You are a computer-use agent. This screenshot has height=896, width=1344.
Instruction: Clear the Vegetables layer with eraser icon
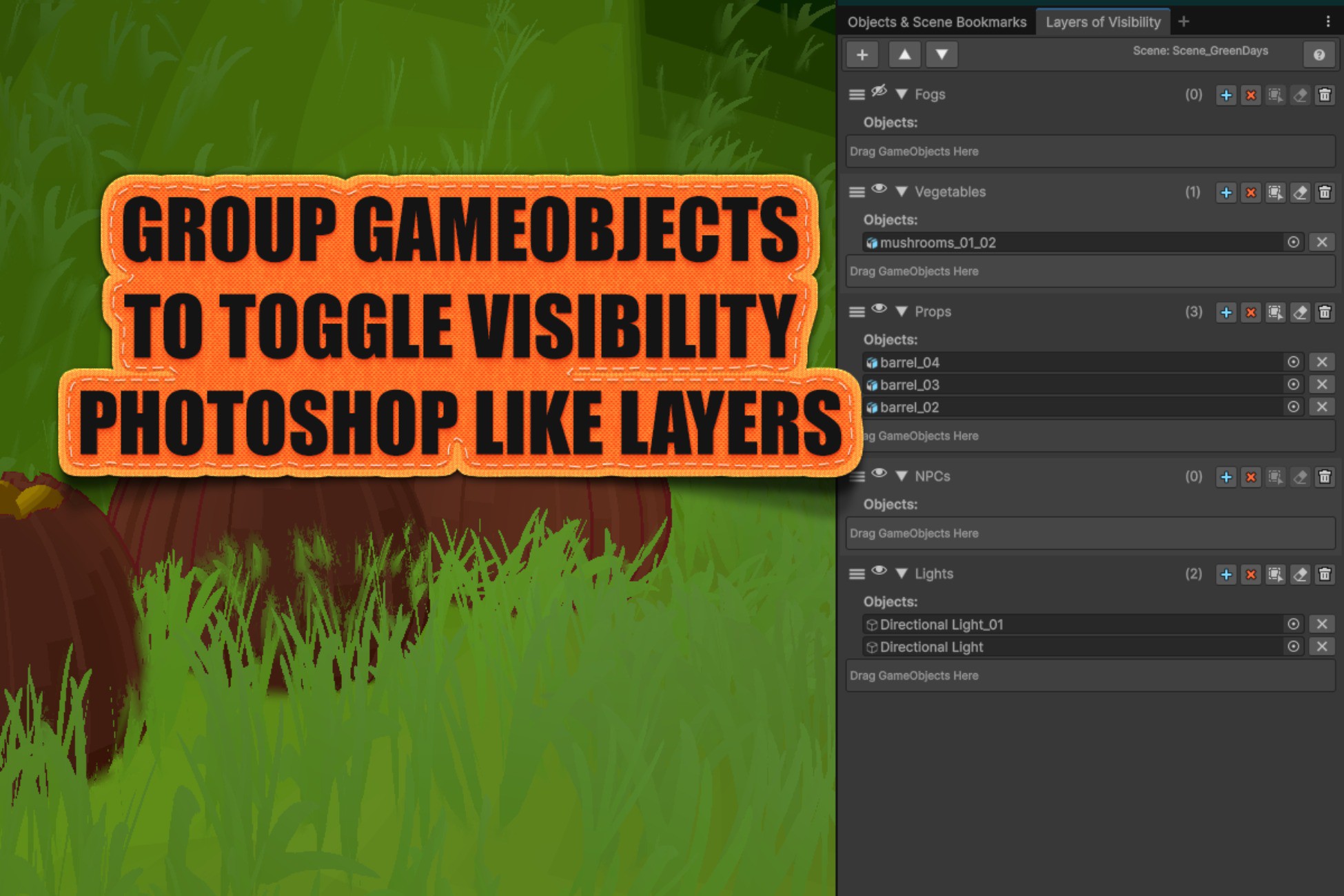point(1300,192)
